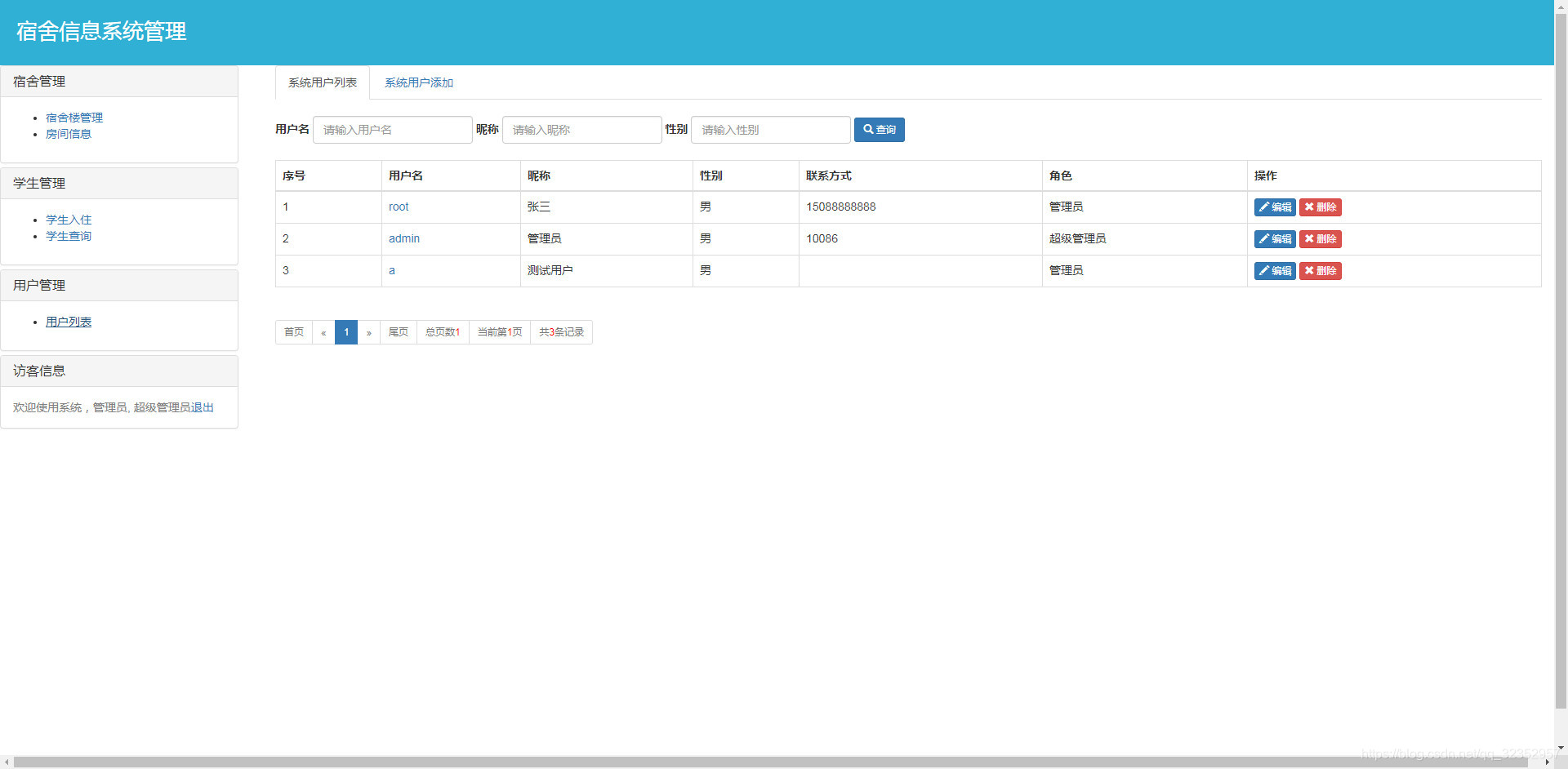This screenshot has width=1568, height=769.
Task: Click the 查询 search button
Action: [879, 130]
